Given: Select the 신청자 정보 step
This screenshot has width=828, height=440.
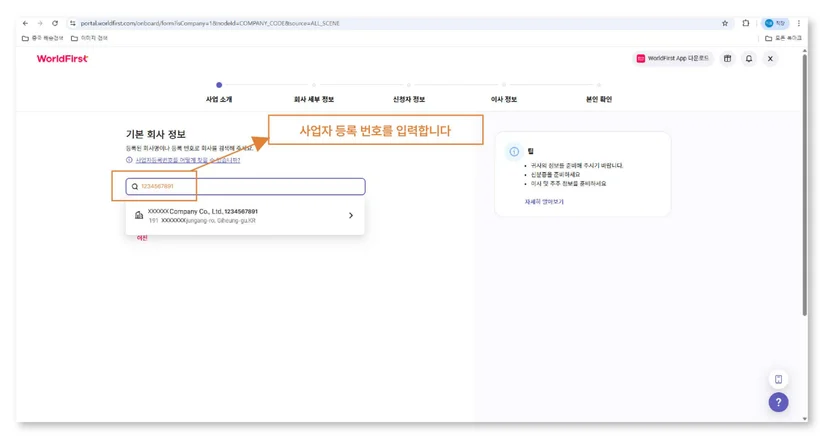Looking at the screenshot, I should [409, 99].
